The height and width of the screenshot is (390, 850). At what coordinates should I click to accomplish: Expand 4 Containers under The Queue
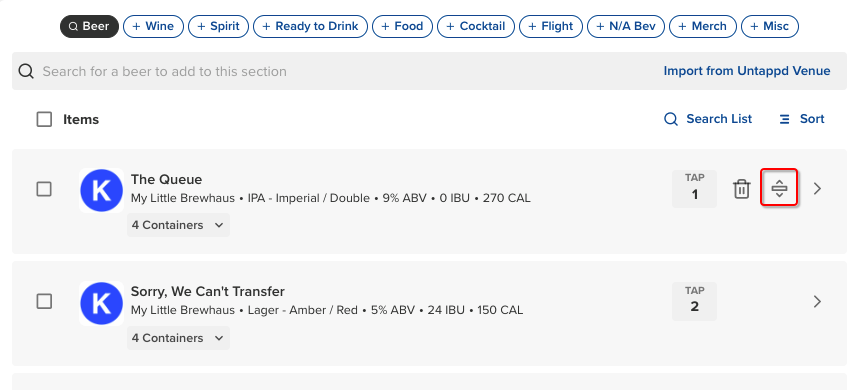click(178, 225)
